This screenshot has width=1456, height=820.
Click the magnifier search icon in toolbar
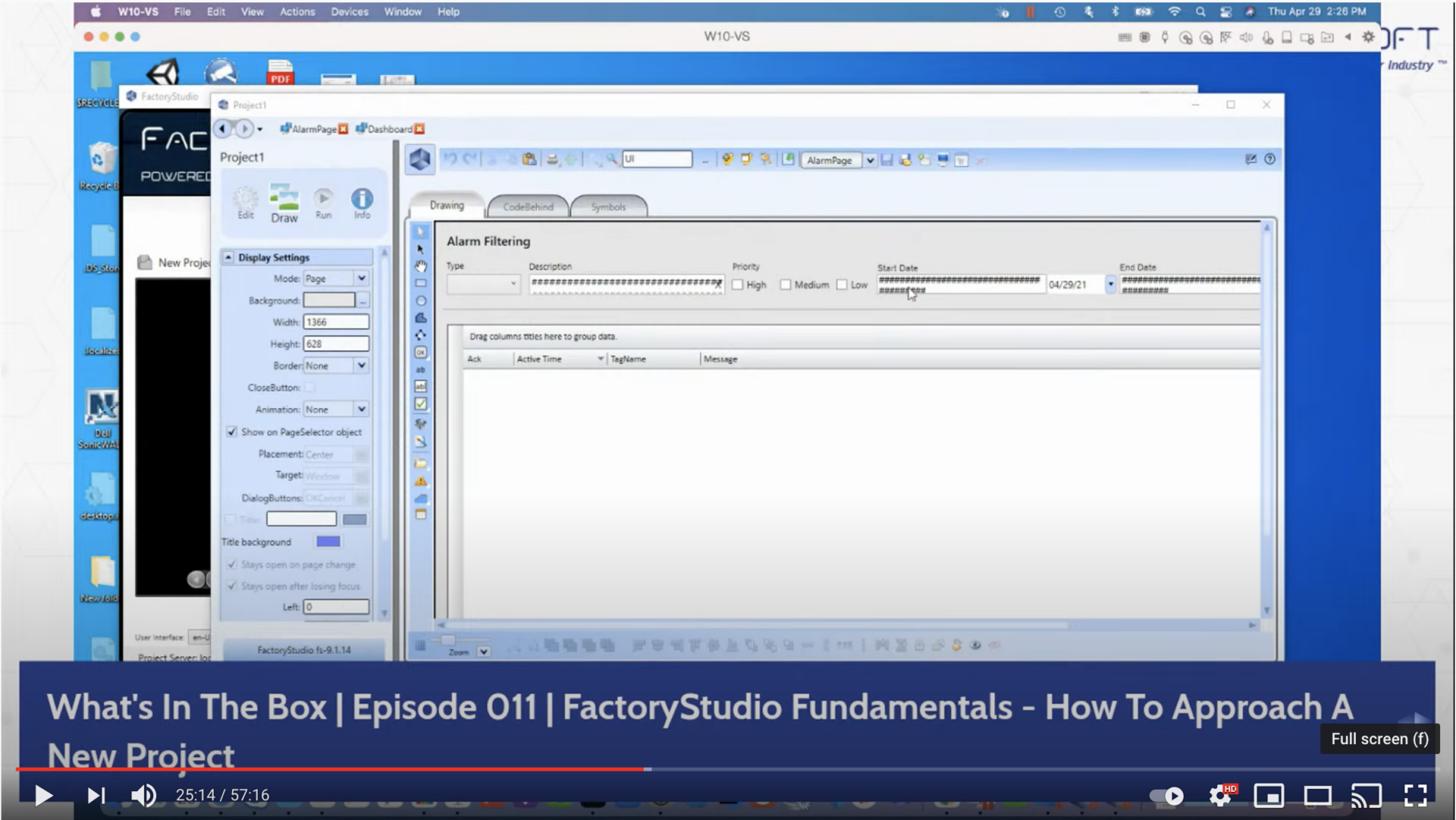tap(612, 159)
